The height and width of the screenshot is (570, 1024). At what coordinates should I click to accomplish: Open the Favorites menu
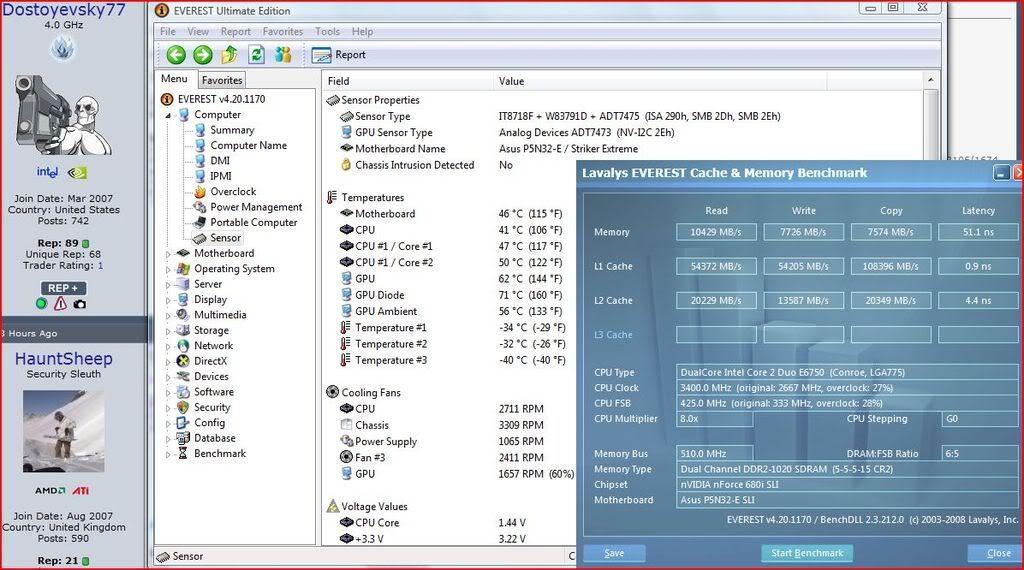(283, 31)
